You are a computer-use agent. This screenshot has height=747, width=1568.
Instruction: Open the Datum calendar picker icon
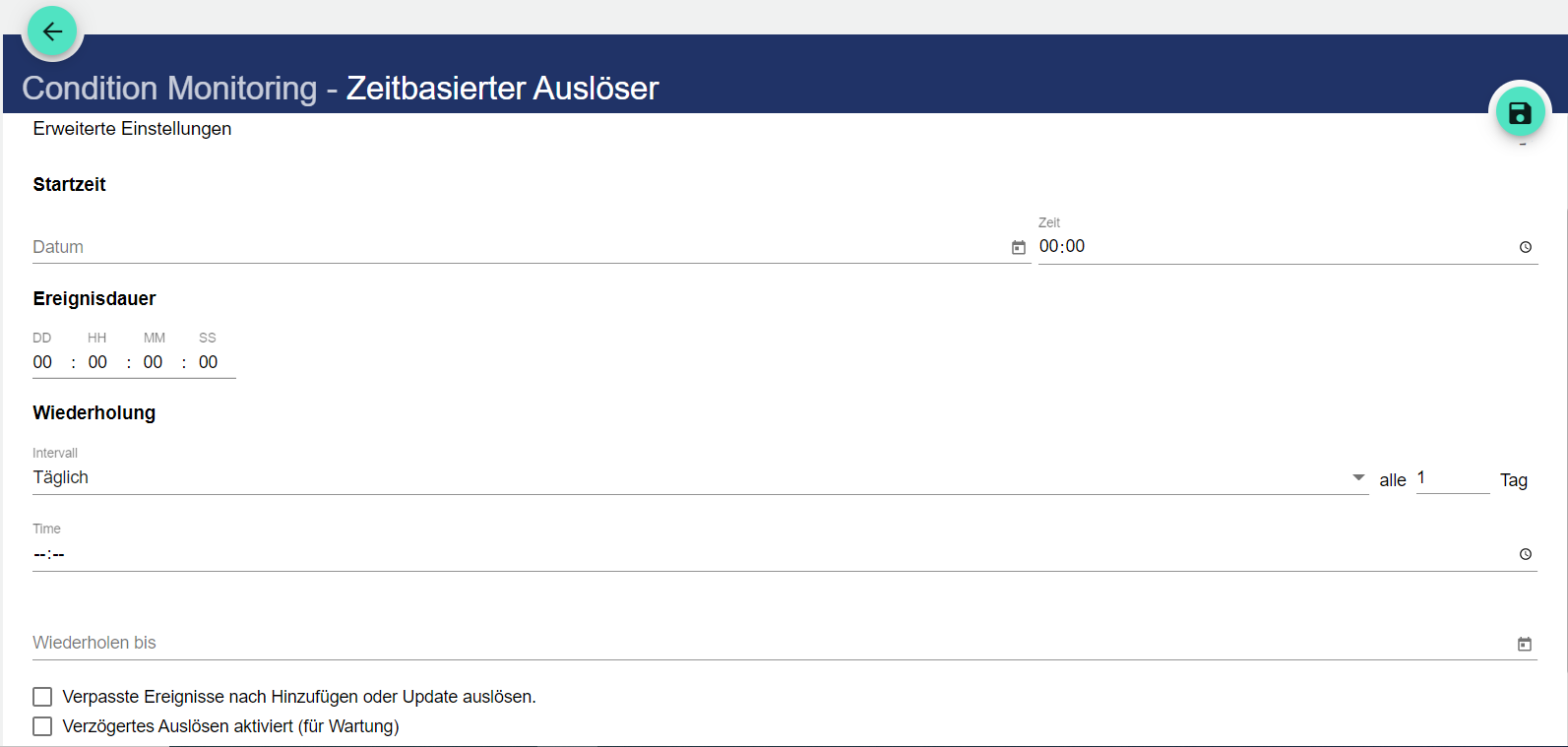coord(1019,248)
